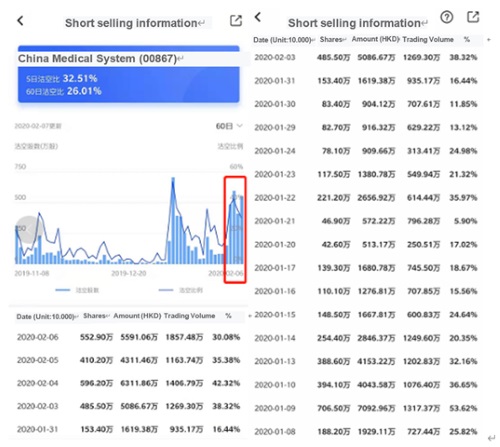Click 83.40万 shares value

pos(336,104)
